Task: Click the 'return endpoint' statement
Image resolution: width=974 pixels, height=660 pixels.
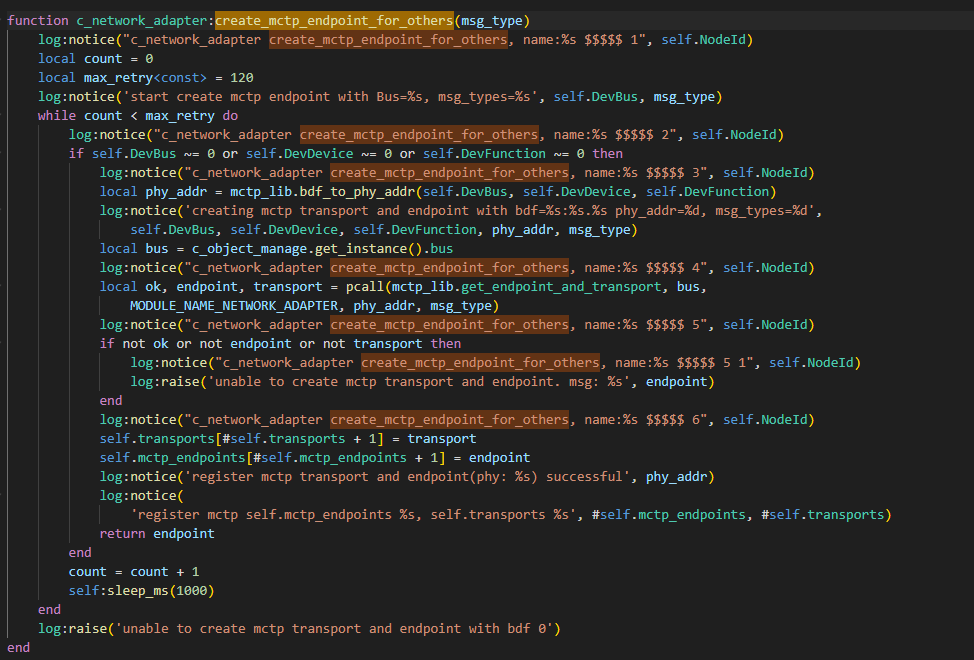Action: click(157, 533)
